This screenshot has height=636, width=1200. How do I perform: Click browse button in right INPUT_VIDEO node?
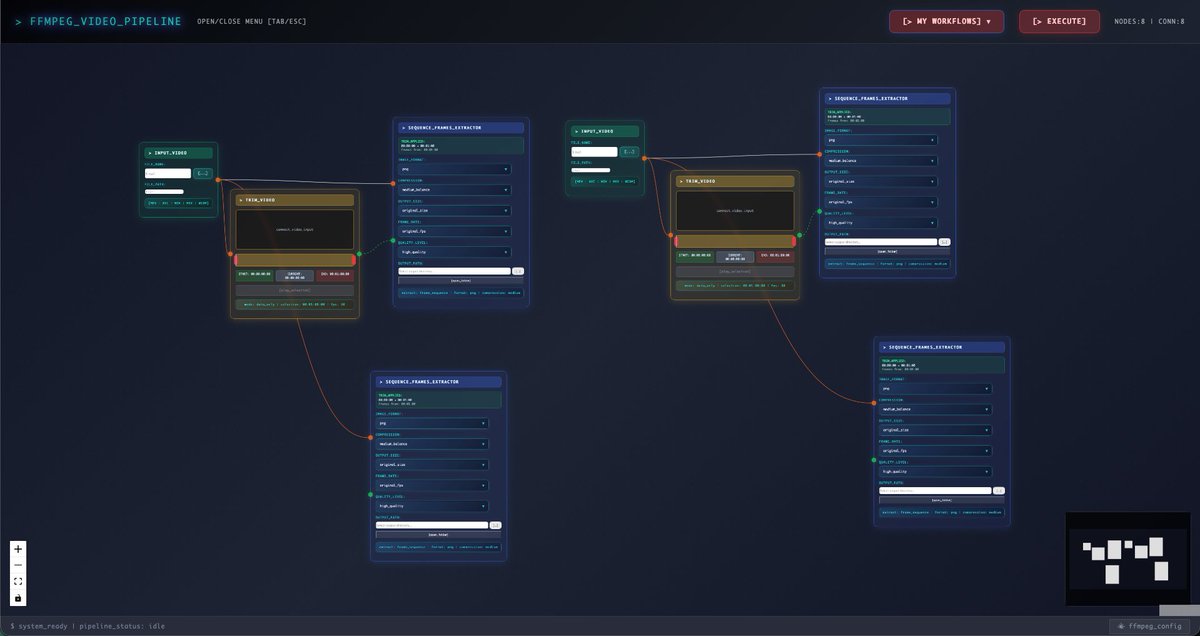tap(629, 152)
